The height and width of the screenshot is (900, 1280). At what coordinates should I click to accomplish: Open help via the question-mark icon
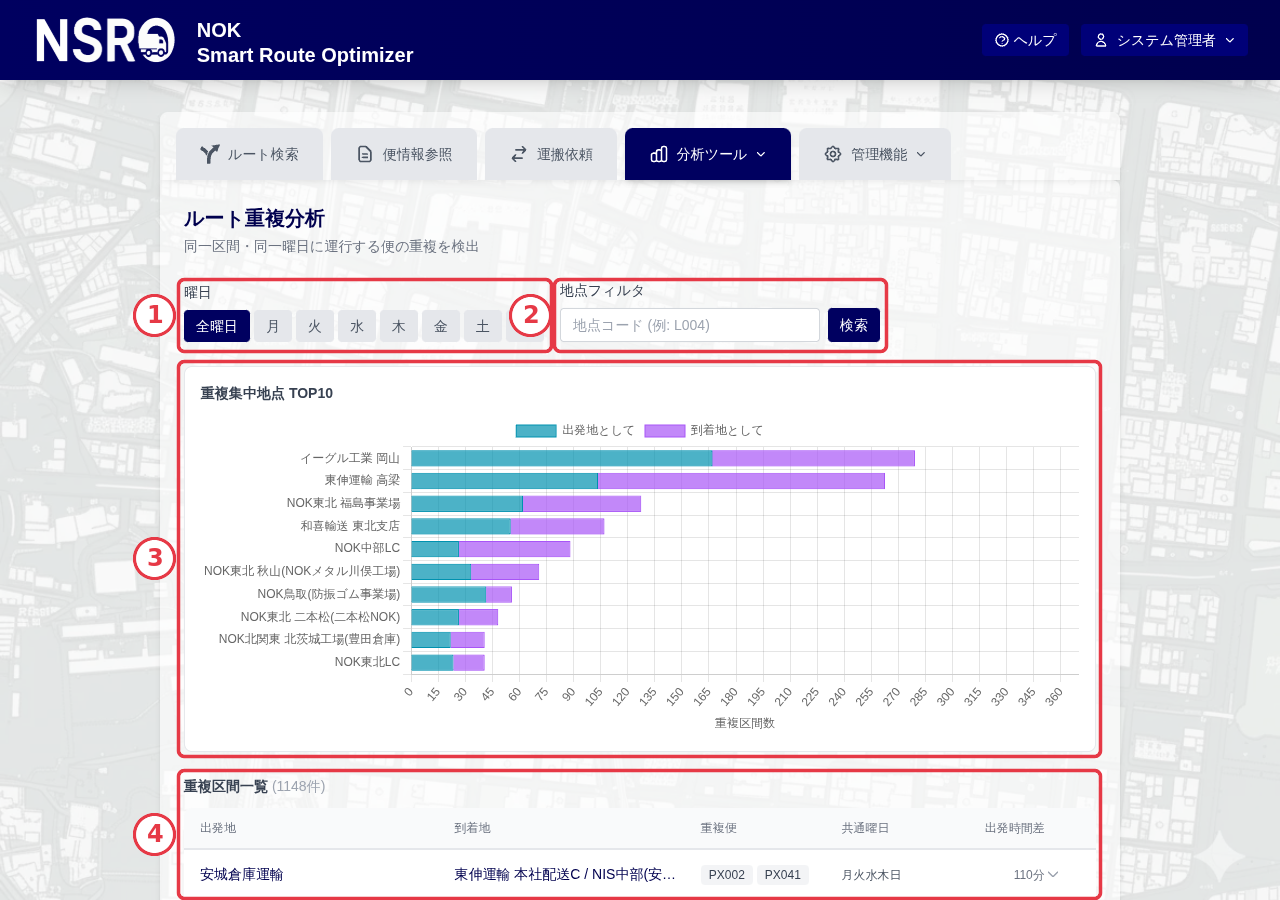tap(1002, 40)
